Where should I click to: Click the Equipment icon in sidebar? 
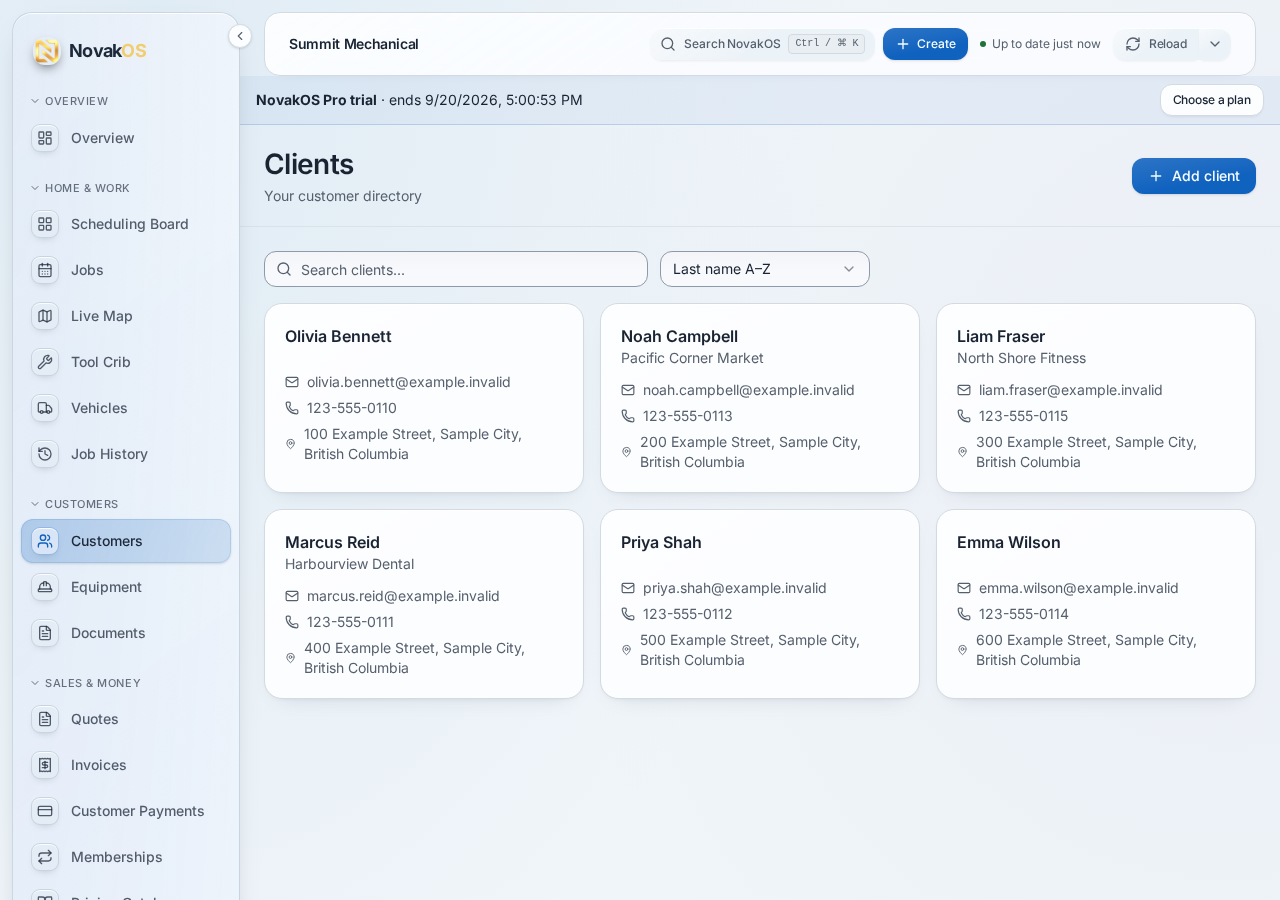coord(45,587)
